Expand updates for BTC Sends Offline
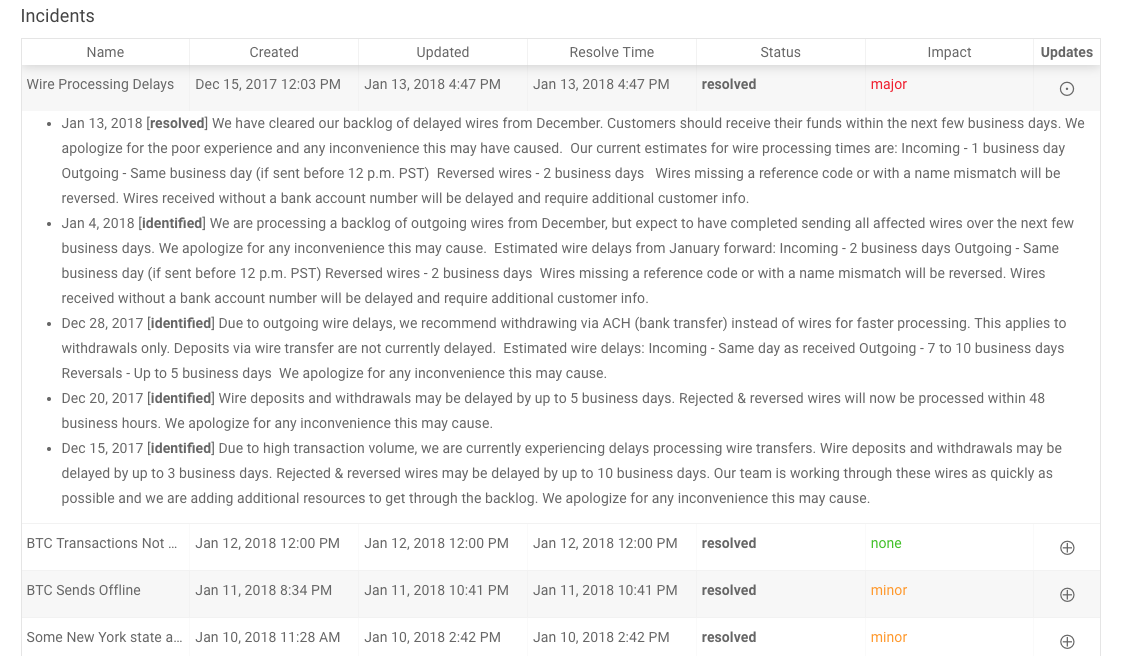 coord(1067,595)
